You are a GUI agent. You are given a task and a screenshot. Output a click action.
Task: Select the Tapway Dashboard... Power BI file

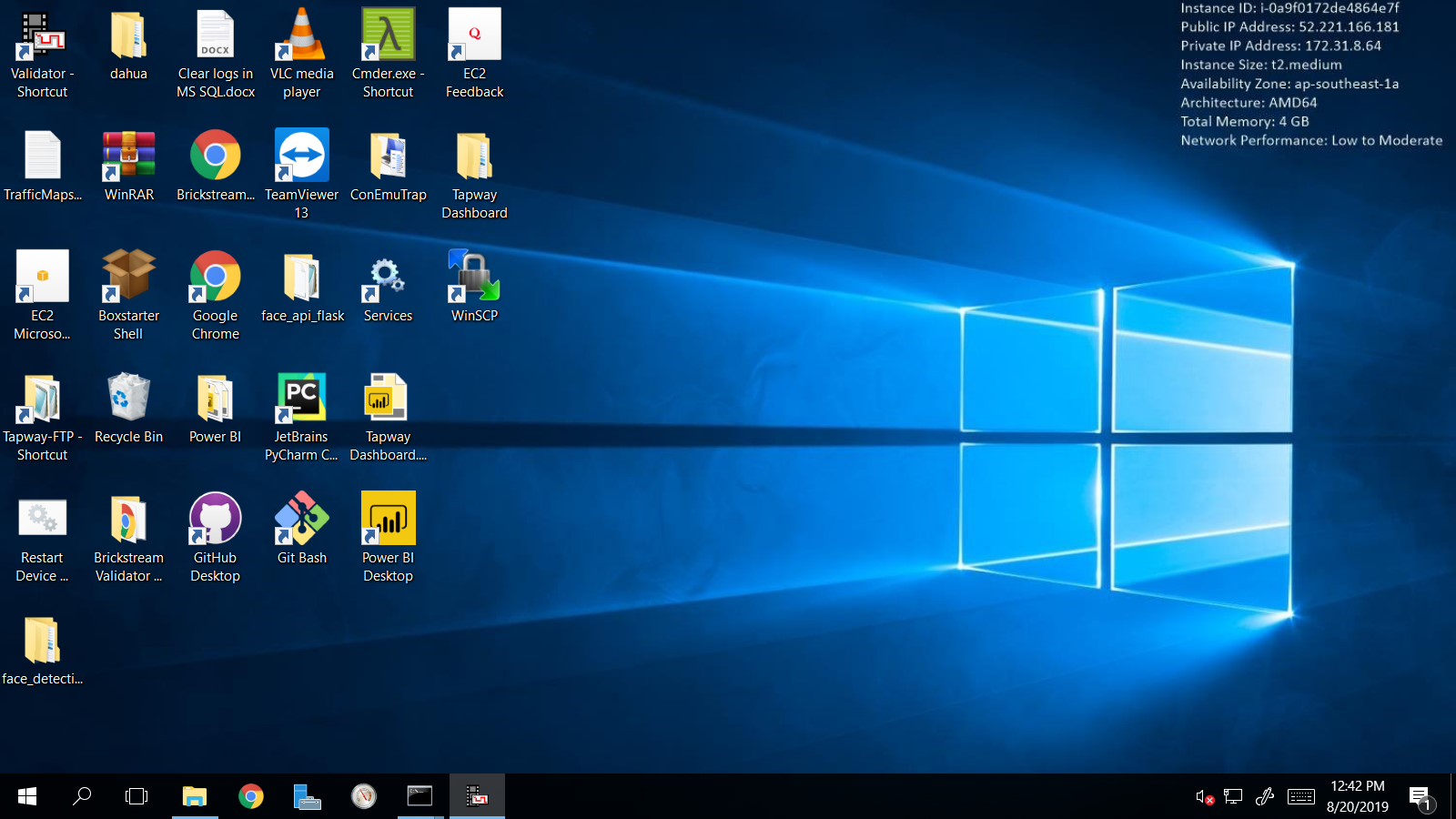pos(389,418)
